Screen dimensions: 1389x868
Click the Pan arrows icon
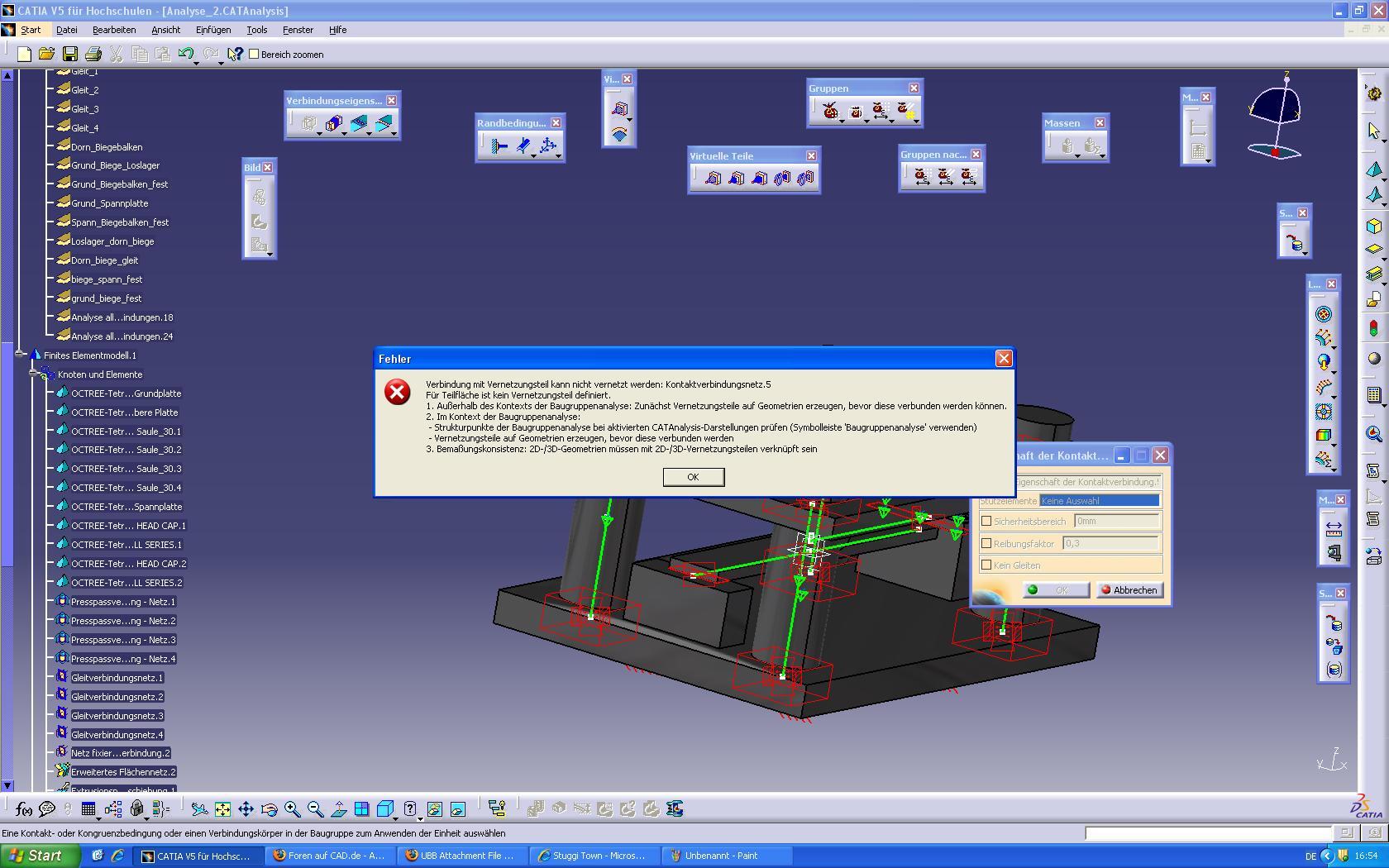tap(246, 809)
